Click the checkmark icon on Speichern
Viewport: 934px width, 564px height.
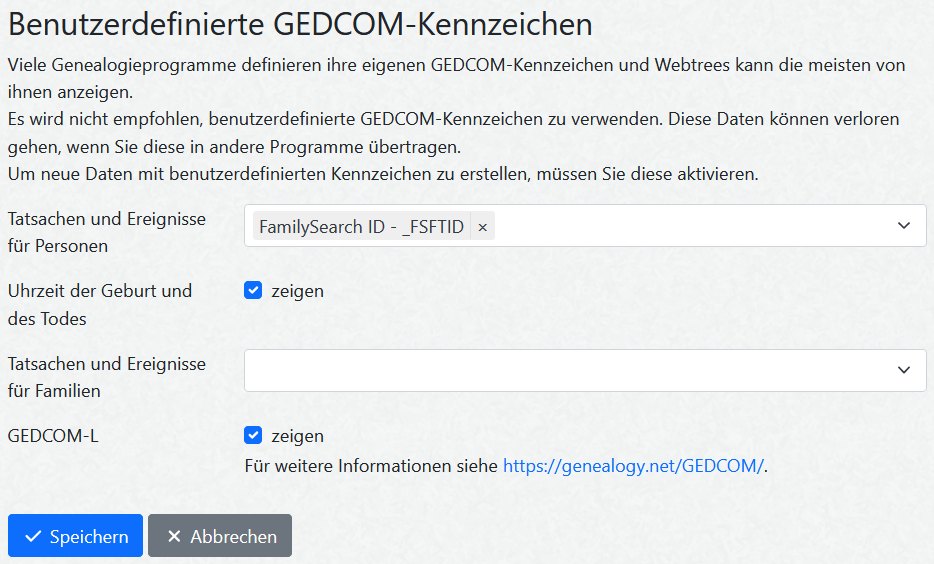[x=33, y=537]
